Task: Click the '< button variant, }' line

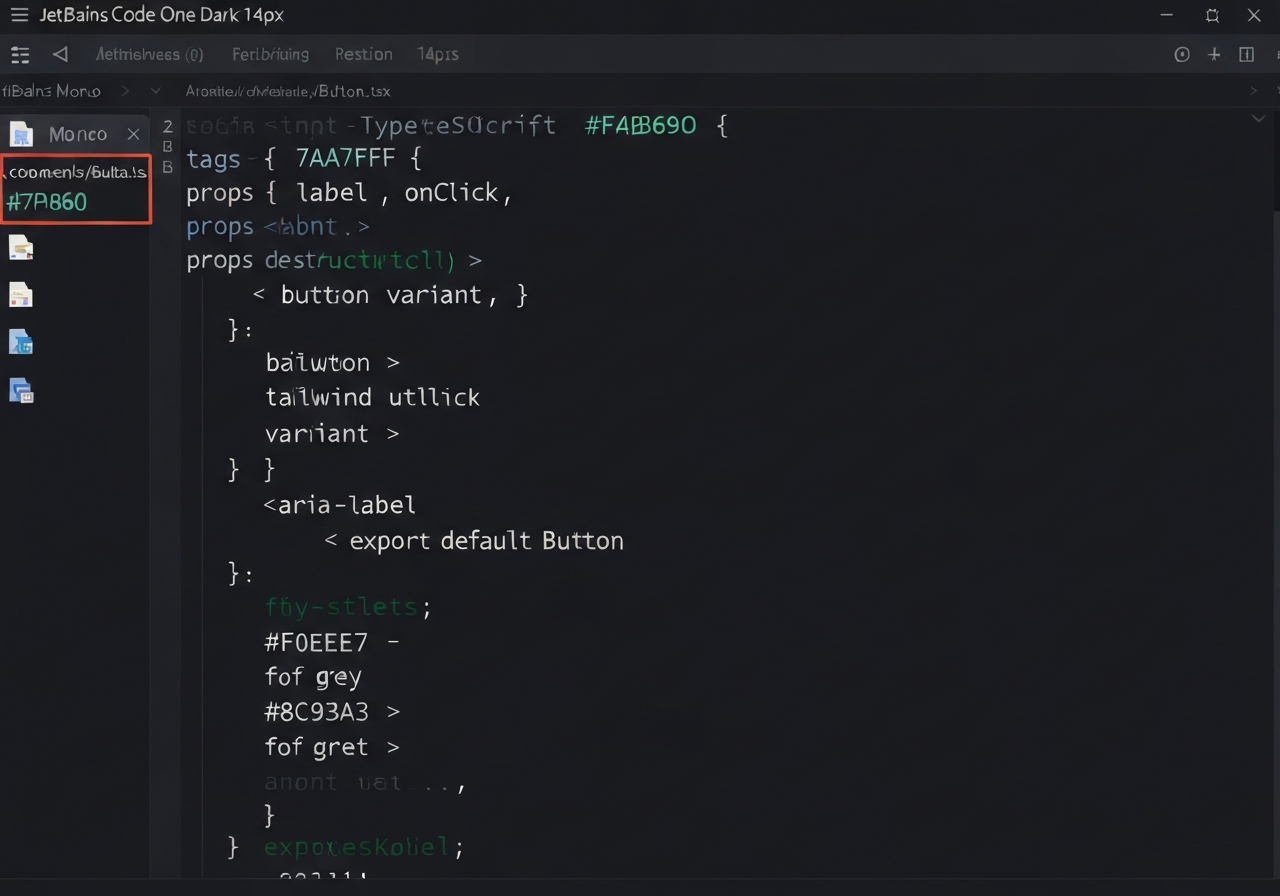Action: (x=390, y=295)
